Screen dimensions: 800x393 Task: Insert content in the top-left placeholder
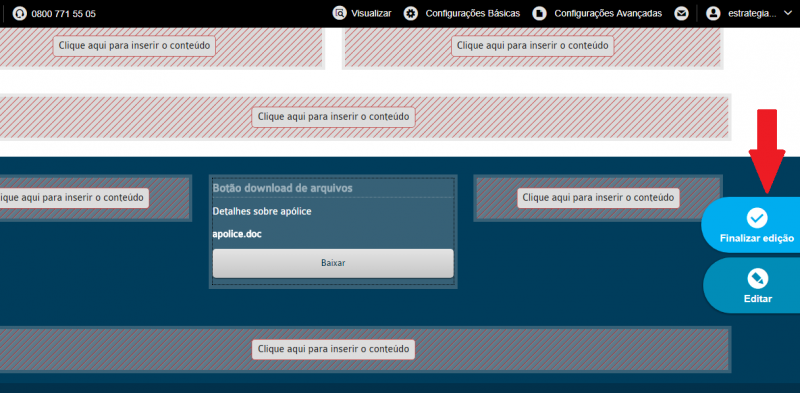(x=134, y=45)
